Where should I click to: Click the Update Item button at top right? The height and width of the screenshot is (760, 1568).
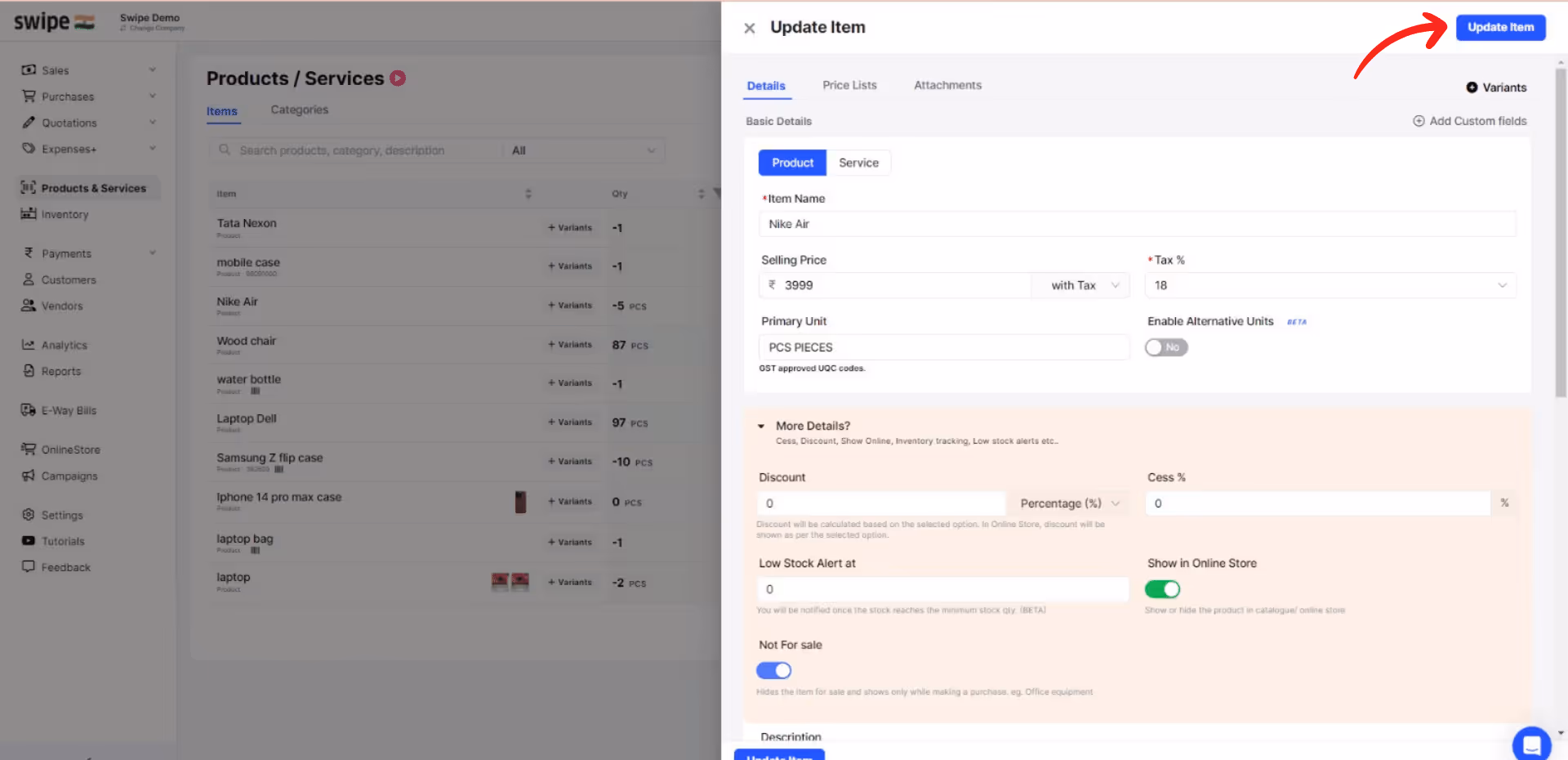[x=1500, y=27]
